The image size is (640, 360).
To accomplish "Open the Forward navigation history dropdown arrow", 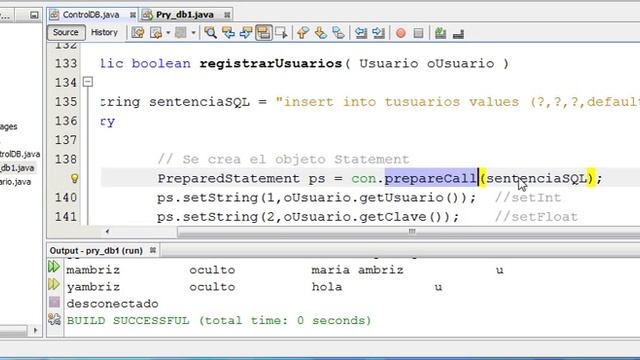I will pos(193,33).
